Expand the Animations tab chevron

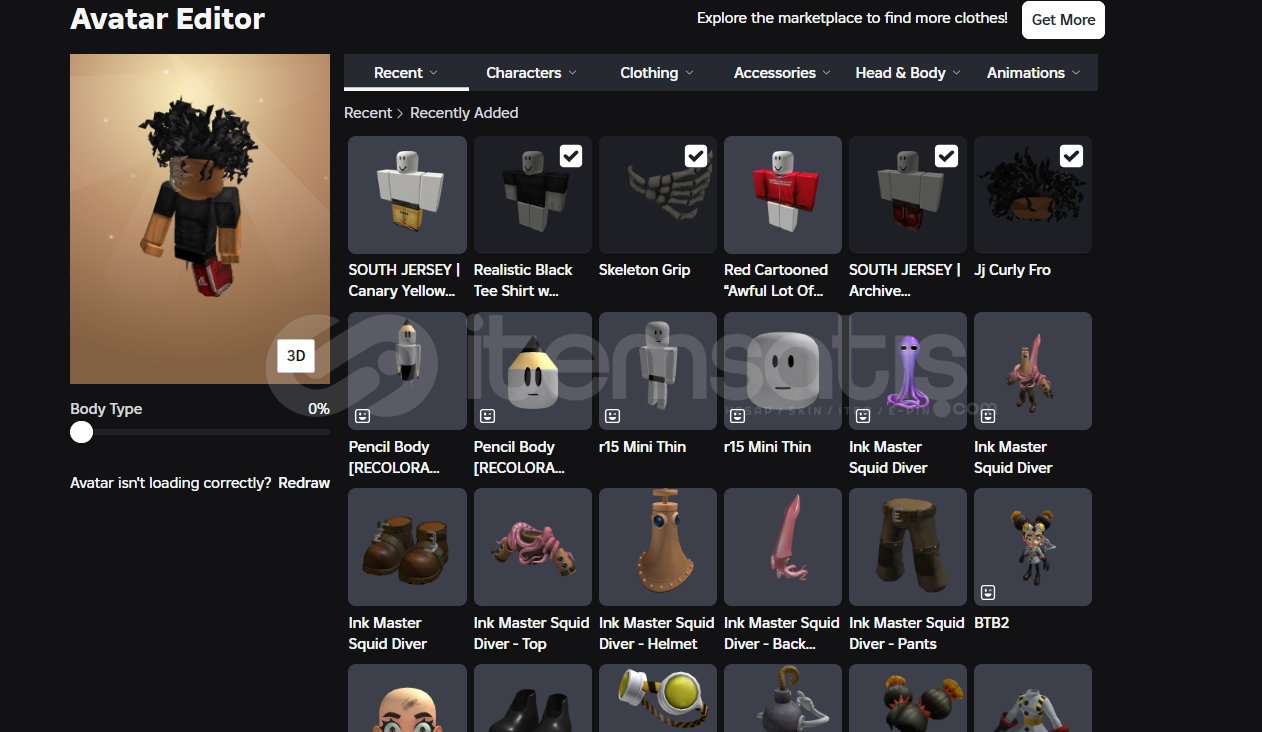tap(1076, 73)
